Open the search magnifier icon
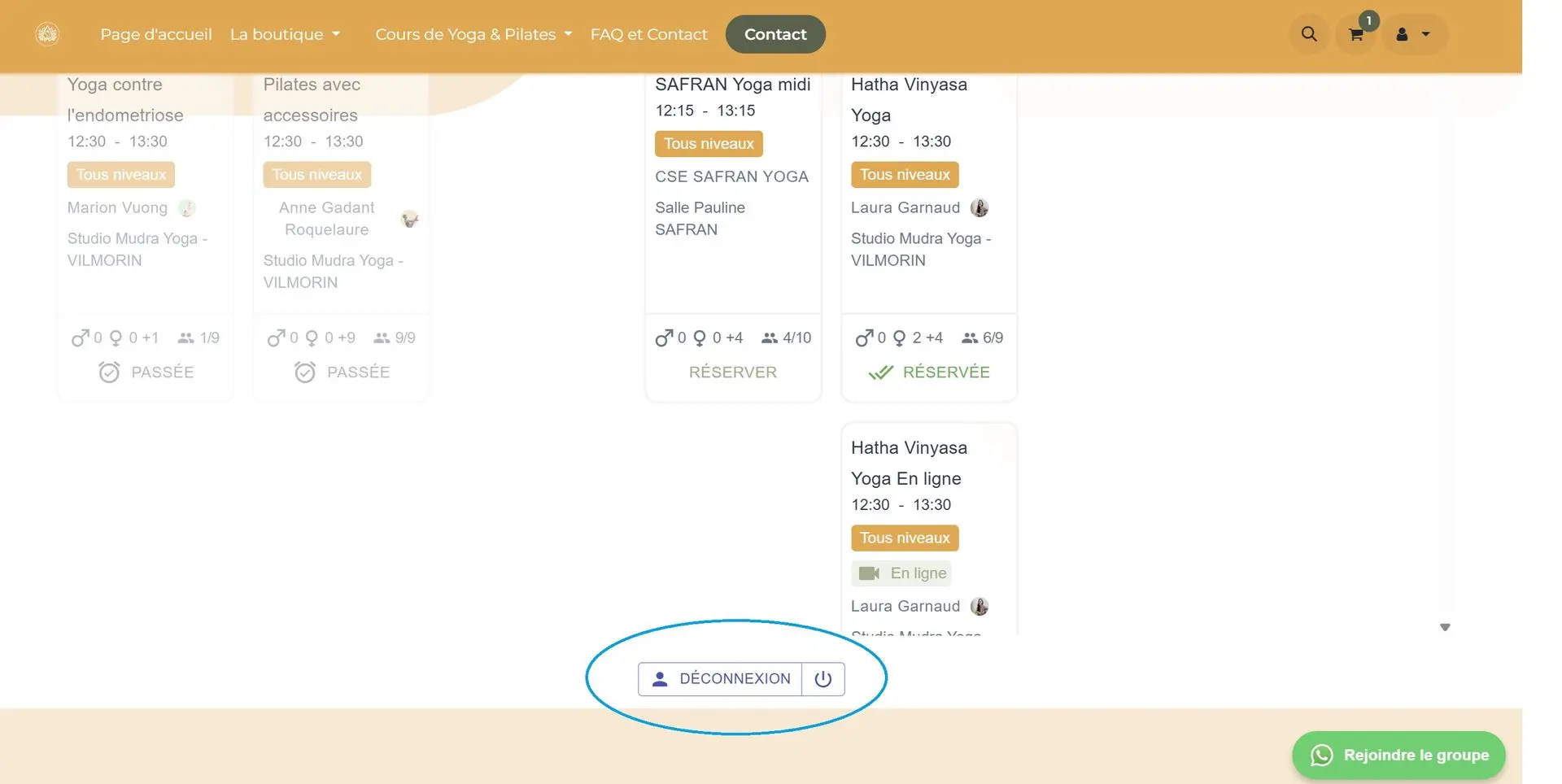The height and width of the screenshot is (784, 1562). coord(1309,34)
